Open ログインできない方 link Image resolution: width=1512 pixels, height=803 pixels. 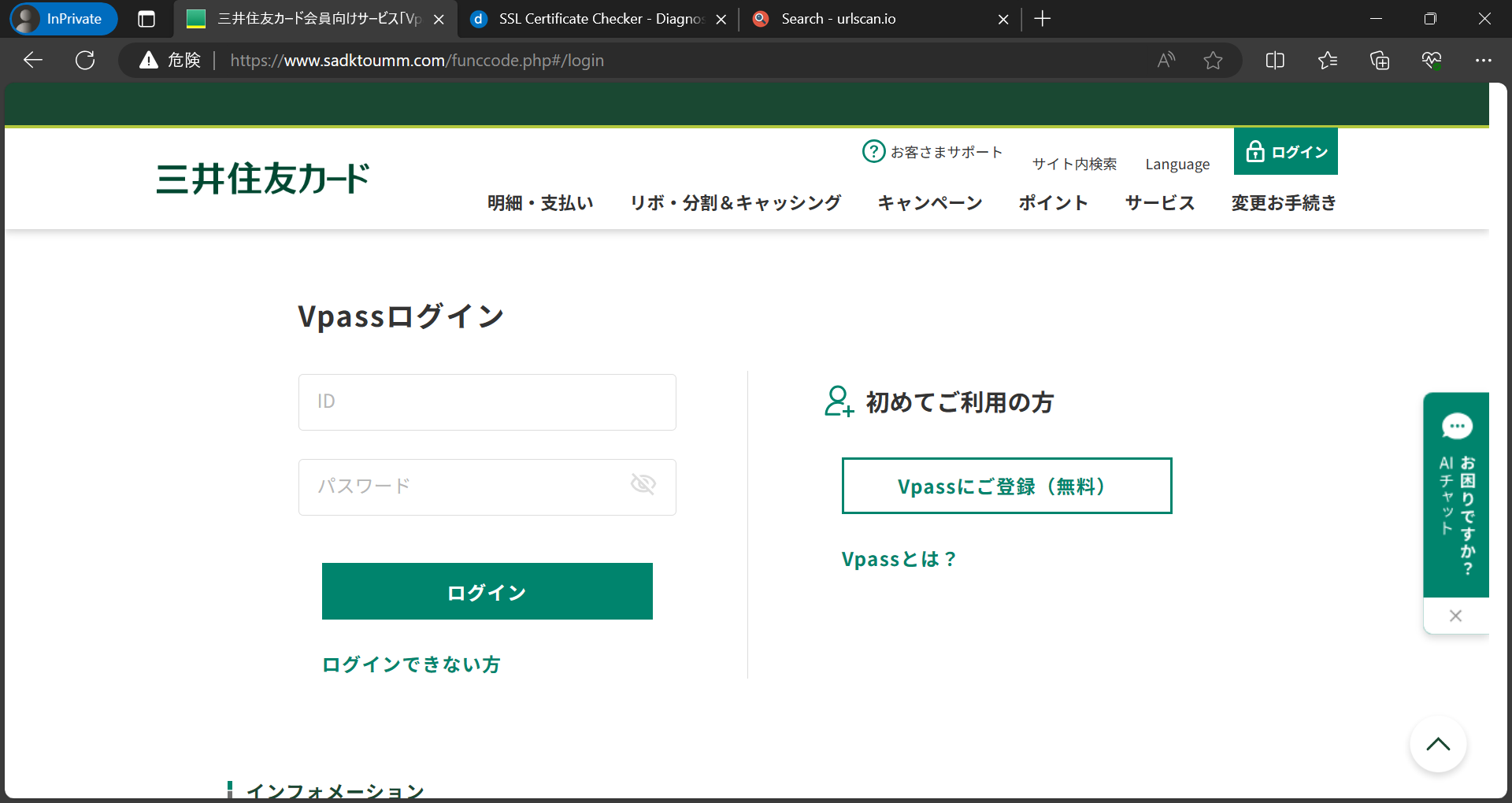tap(411, 664)
